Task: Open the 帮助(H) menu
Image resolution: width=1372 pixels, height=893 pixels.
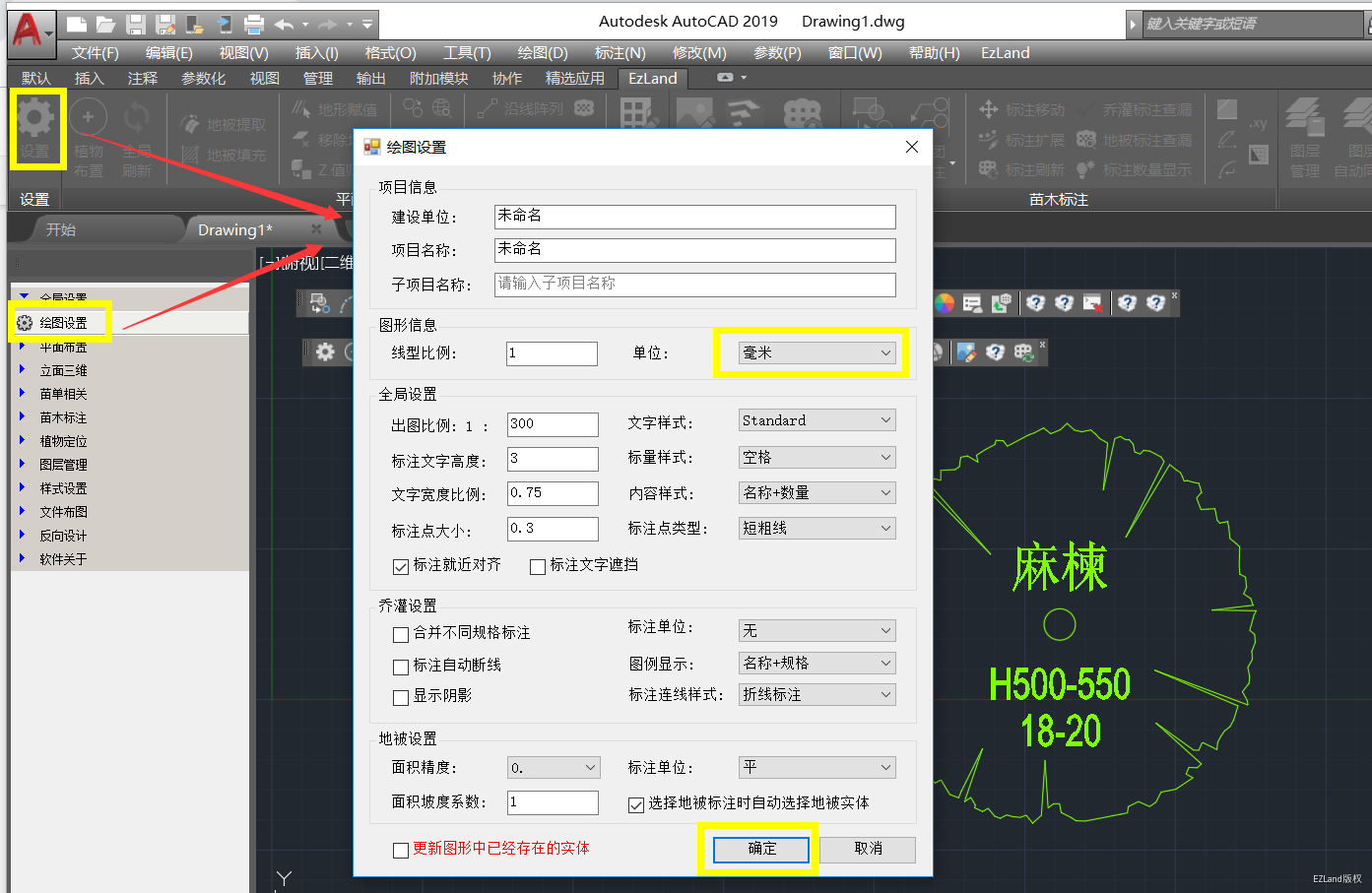Action: [934, 53]
